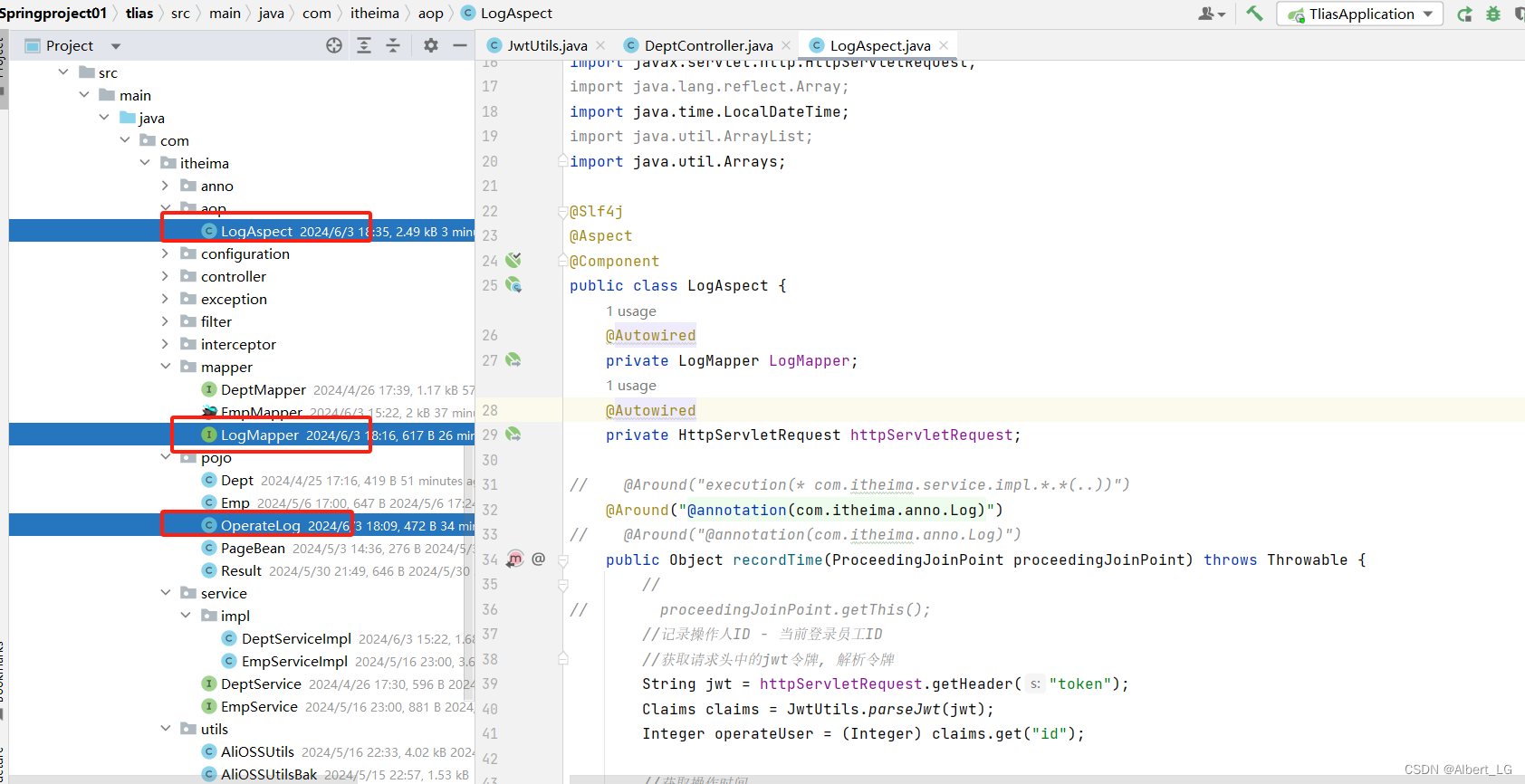The image size is (1525, 784).
Task: Start debugging with the bug icon
Action: [x=1493, y=14]
